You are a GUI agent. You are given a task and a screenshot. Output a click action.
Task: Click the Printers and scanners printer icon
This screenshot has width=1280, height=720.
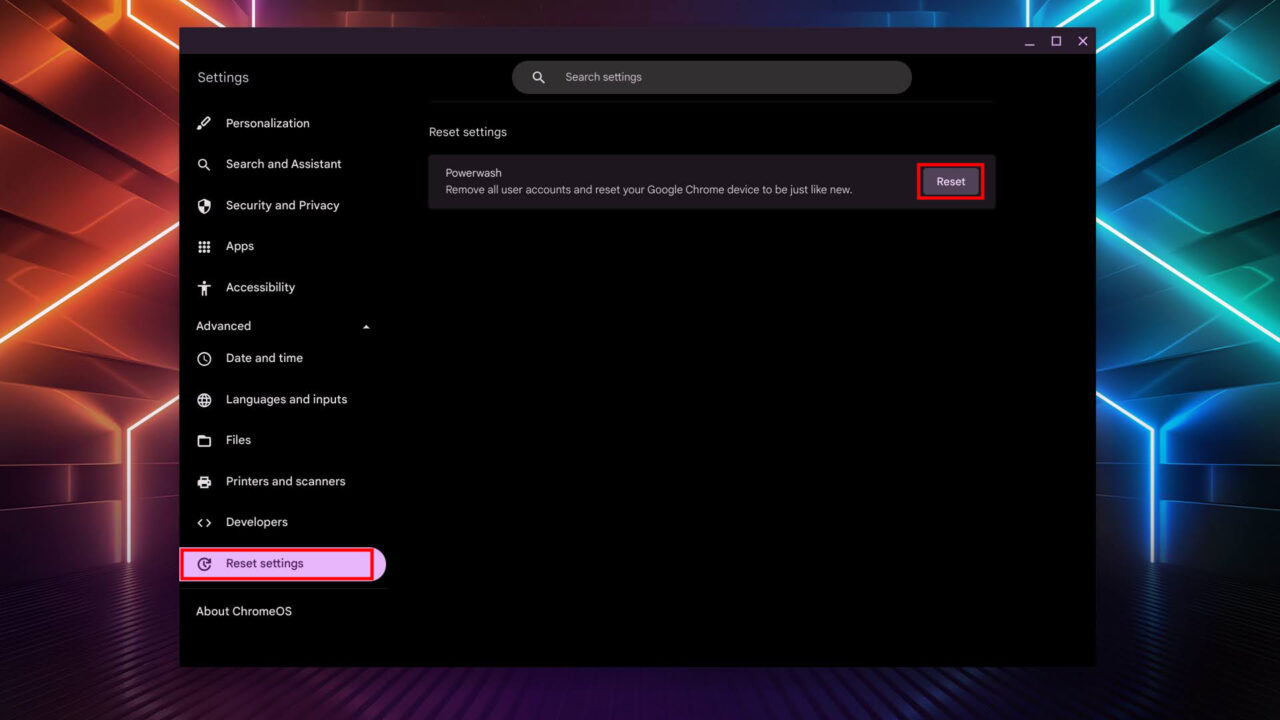point(203,481)
